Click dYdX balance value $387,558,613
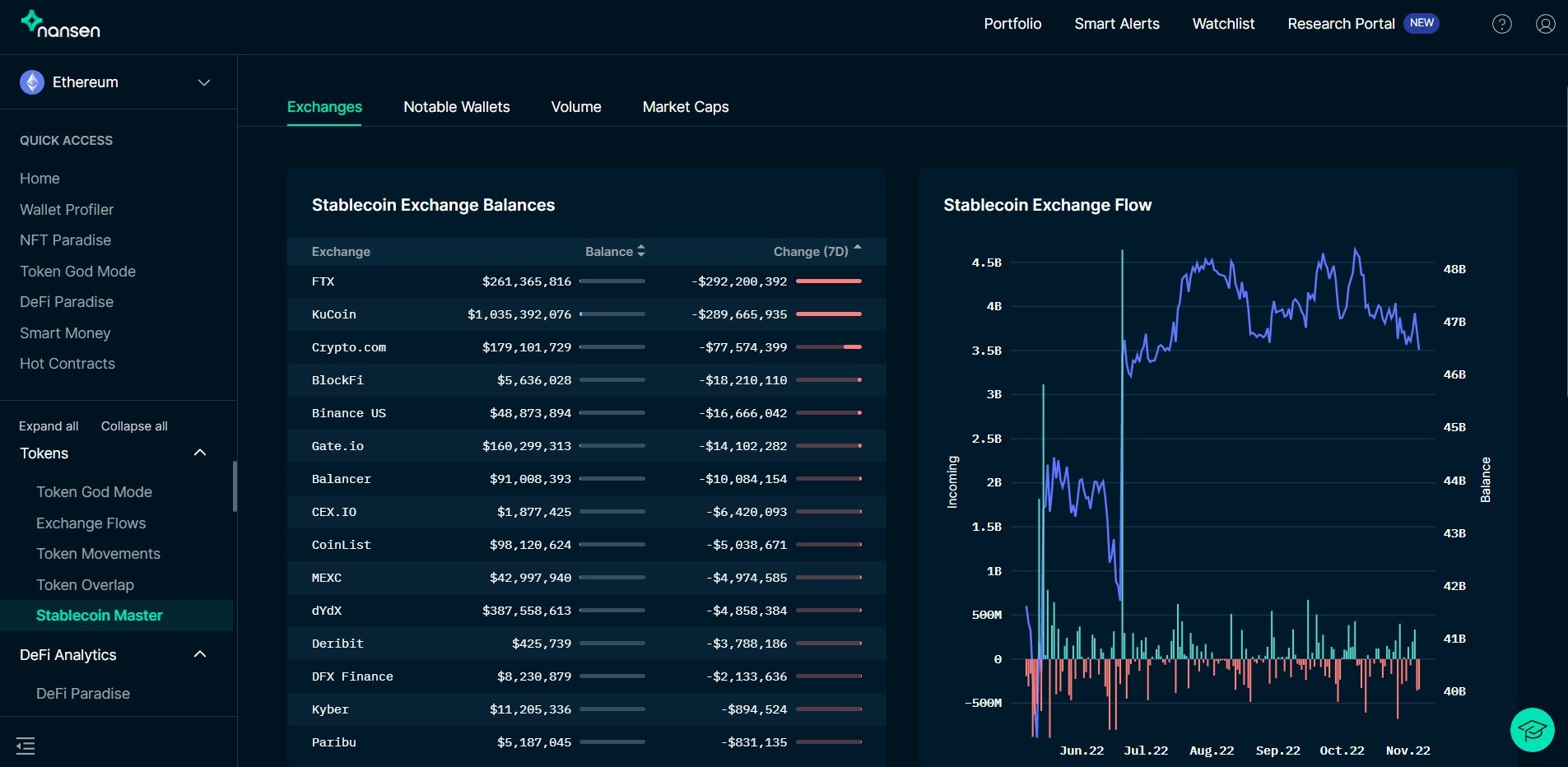This screenshot has width=1568, height=767. pos(527,611)
